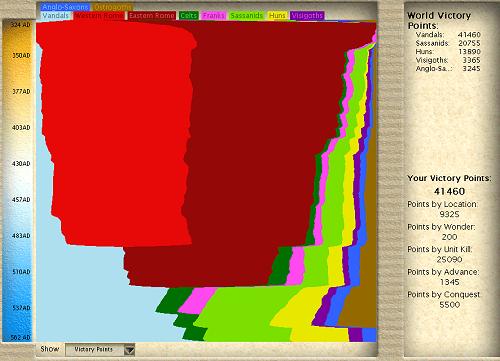This screenshot has height=361, width=500.
Task: Pick the Sassanids legend label
Action: [x=246, y=16]
